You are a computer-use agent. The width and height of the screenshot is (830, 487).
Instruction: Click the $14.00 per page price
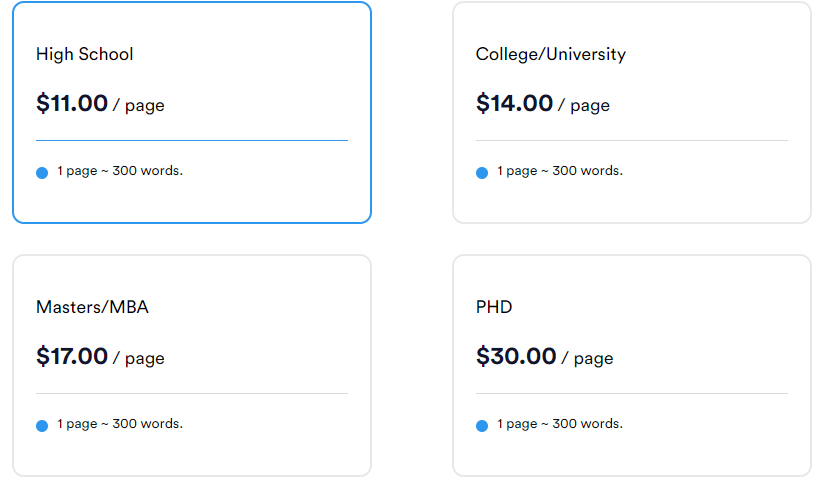[543, 103]
